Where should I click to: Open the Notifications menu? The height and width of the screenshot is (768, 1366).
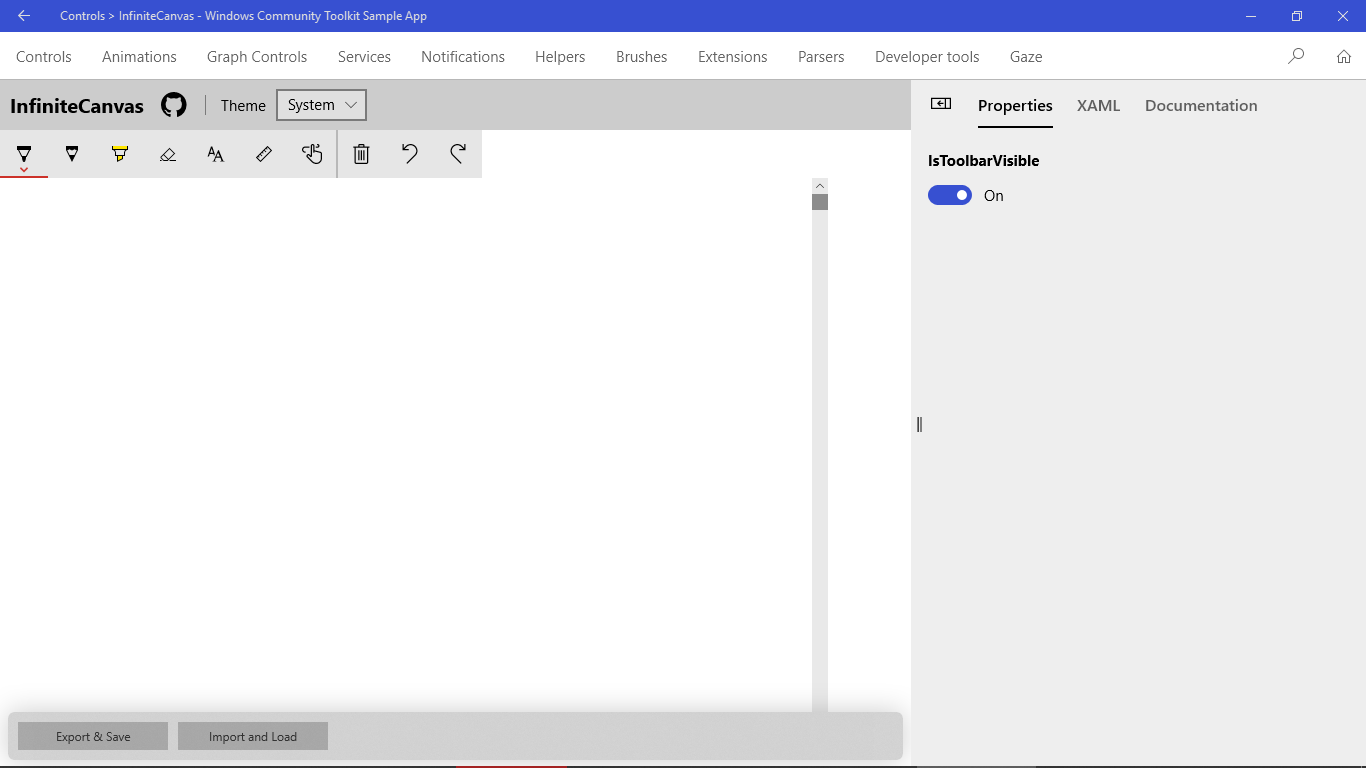pyautogui.click(x=463, y=57)
